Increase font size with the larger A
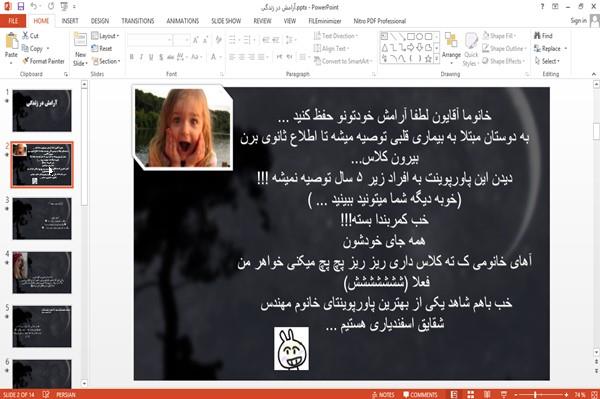This screenshot has height=399, width=600. [196, 40]
